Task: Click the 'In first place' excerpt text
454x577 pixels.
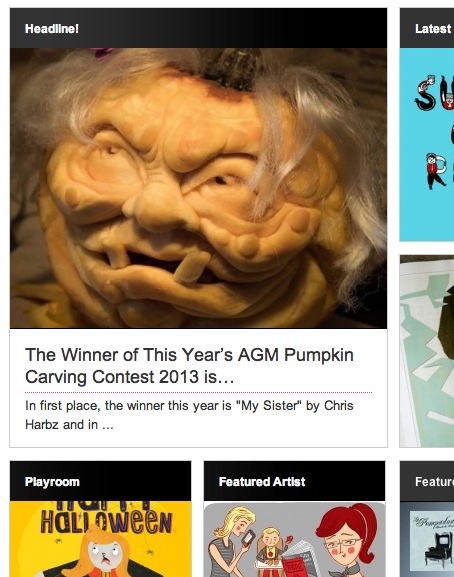Action: pyautogui.click(x=189, y=415)
